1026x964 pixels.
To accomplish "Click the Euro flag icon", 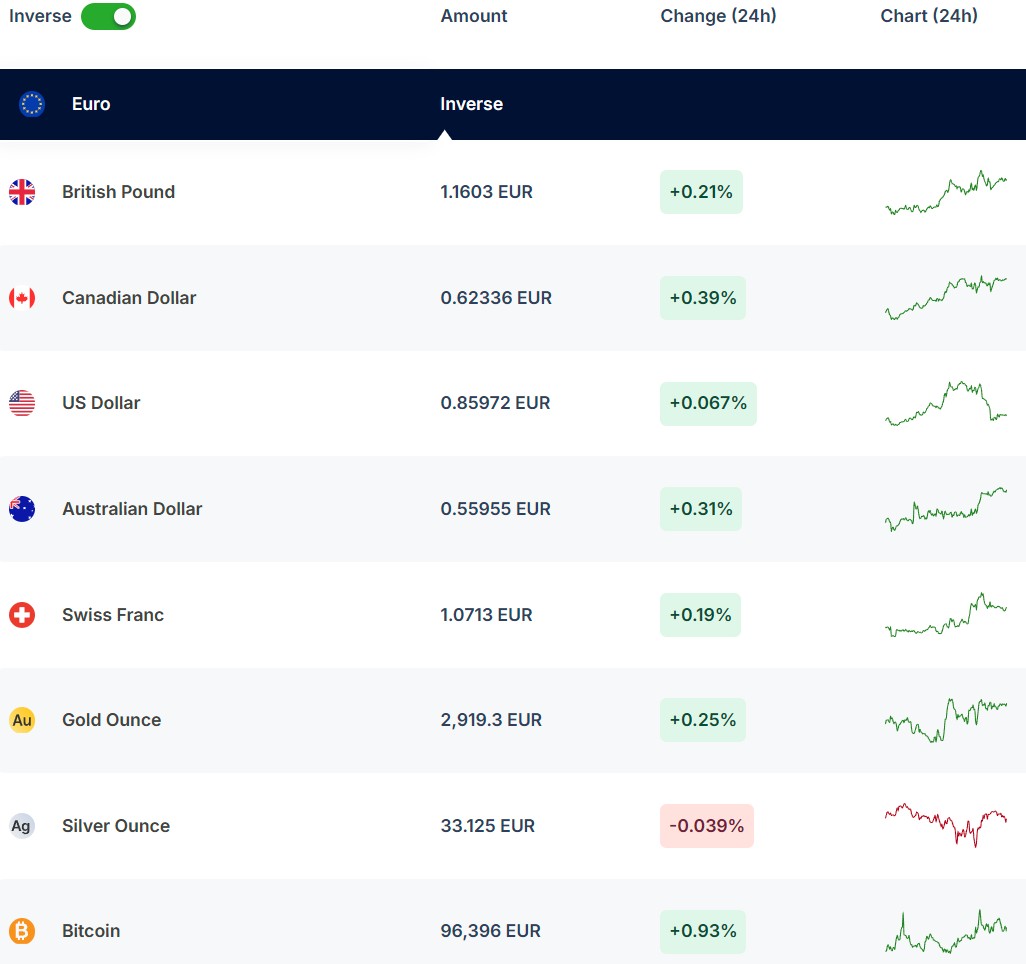I will click(32, 104).
